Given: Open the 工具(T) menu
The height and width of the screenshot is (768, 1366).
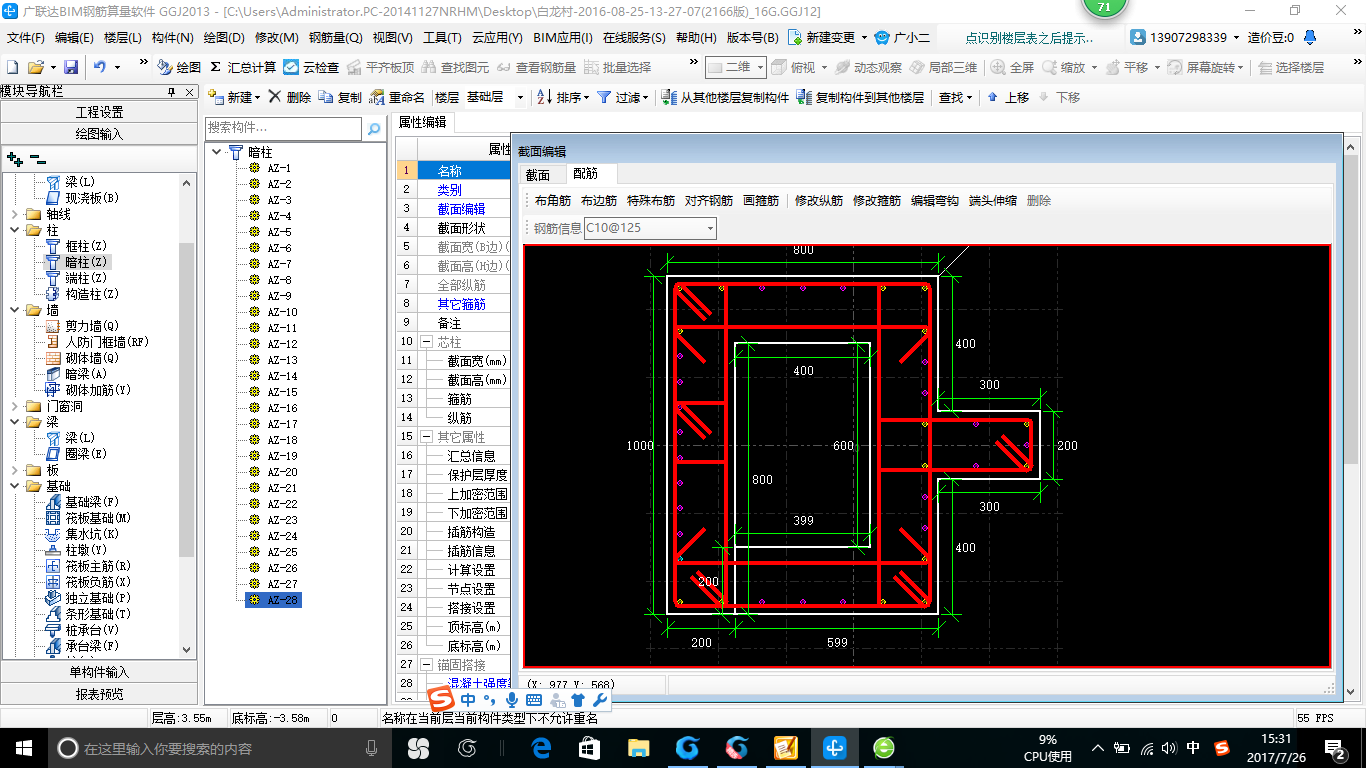Looking at the screenshot, I should (x=442, y=37).
